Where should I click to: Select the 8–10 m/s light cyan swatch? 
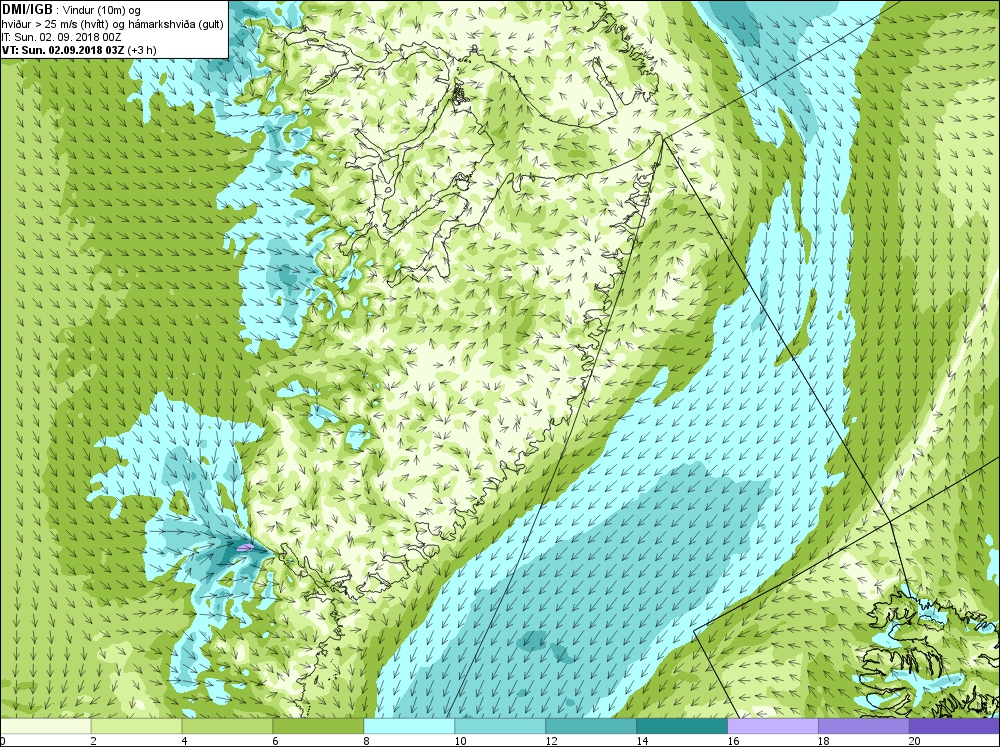pos(409,726)
